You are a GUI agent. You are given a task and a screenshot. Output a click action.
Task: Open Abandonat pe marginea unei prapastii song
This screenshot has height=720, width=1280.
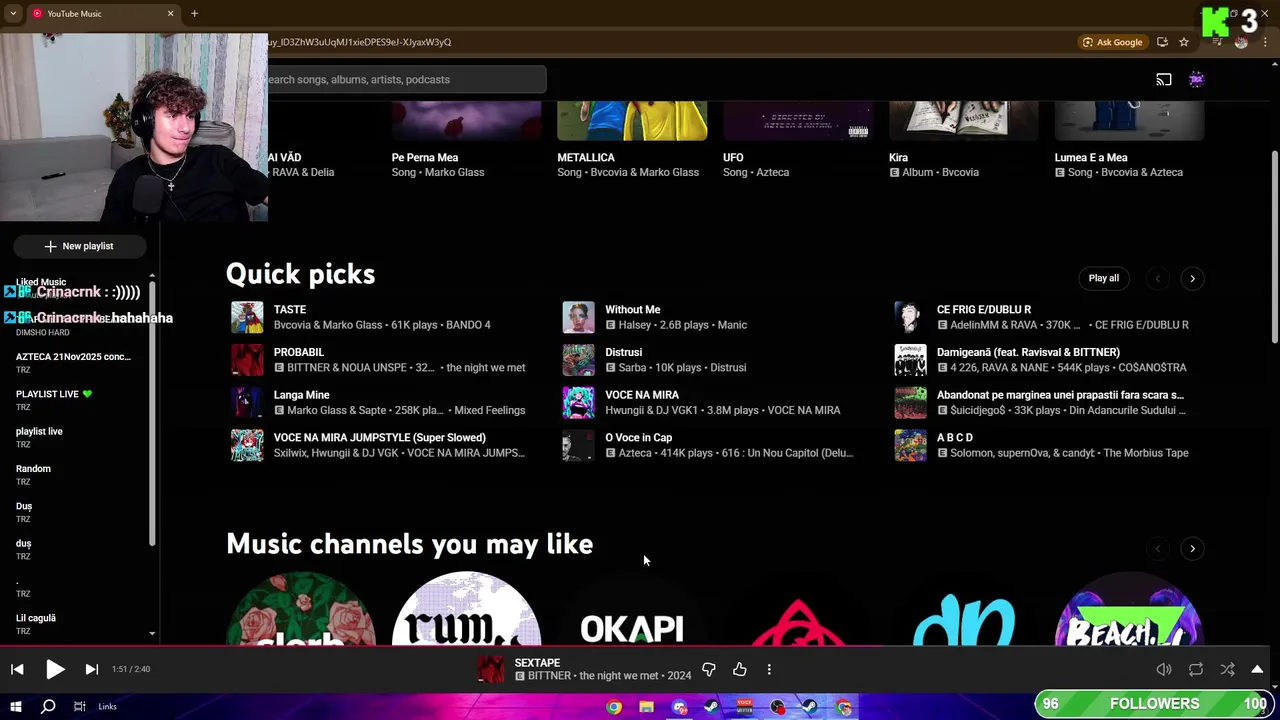pyautogui.click(x=1060, y=395)
